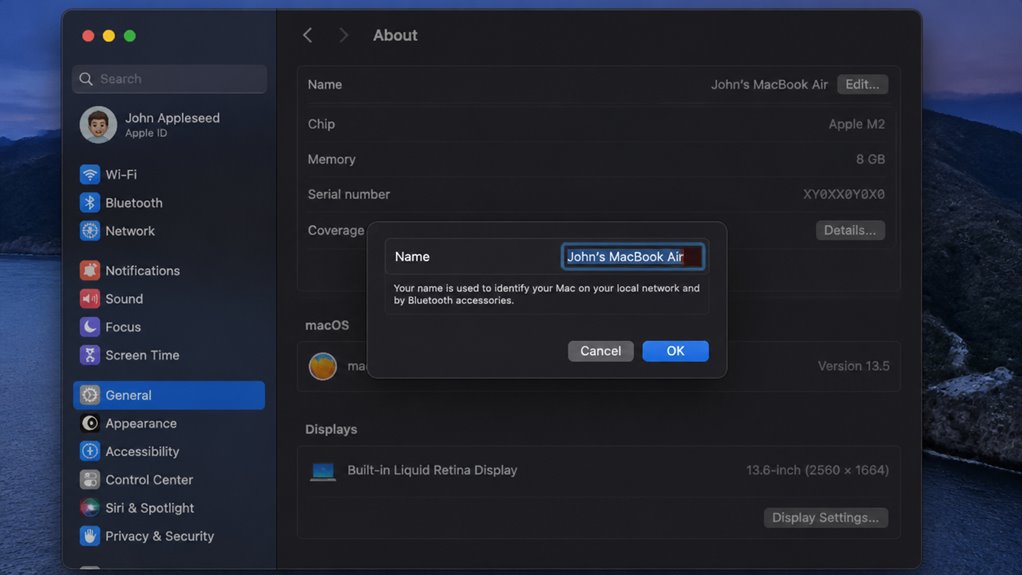Click the Privacy & Security hand icon
1022x575 pixels.
[90, 536]
